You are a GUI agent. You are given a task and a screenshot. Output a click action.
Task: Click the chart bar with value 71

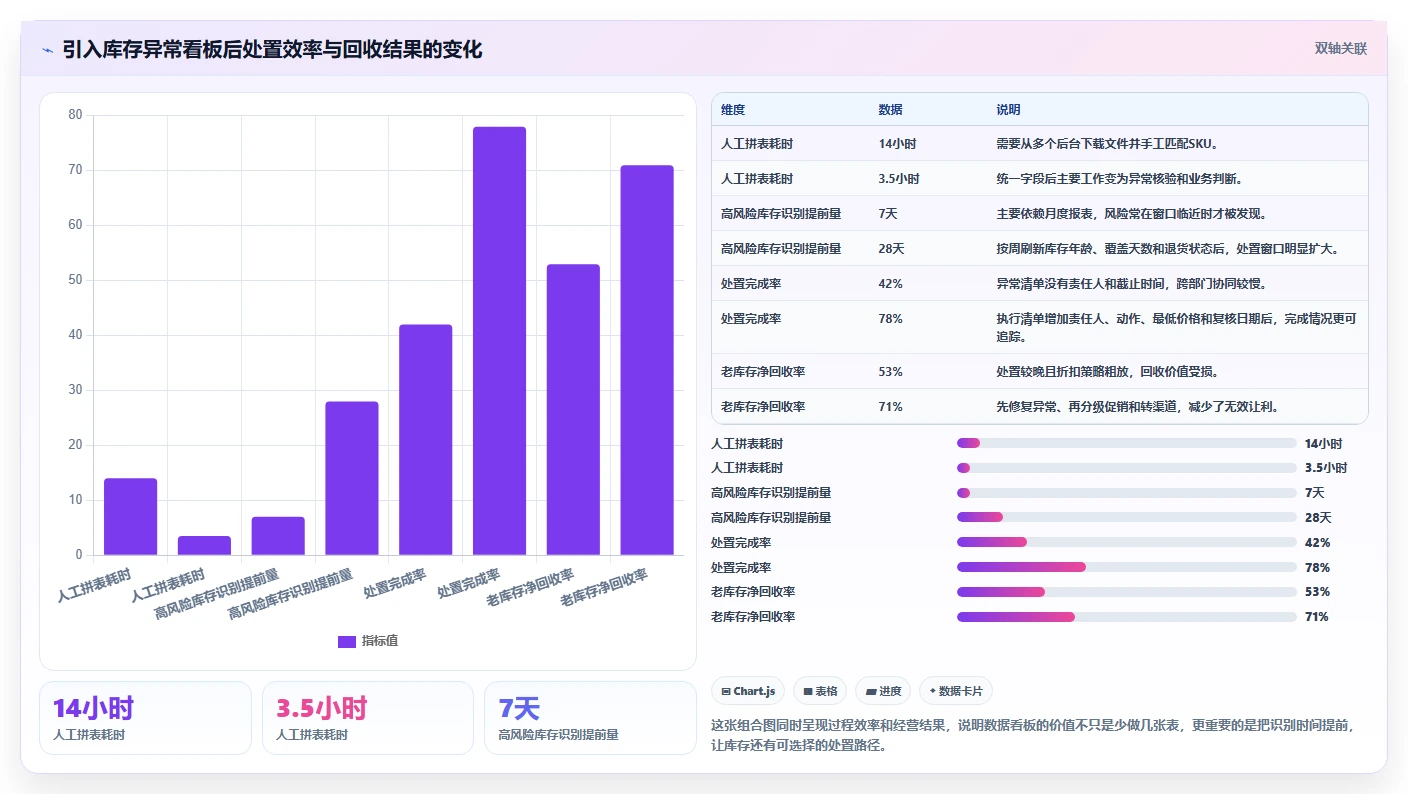pos(648,360)
